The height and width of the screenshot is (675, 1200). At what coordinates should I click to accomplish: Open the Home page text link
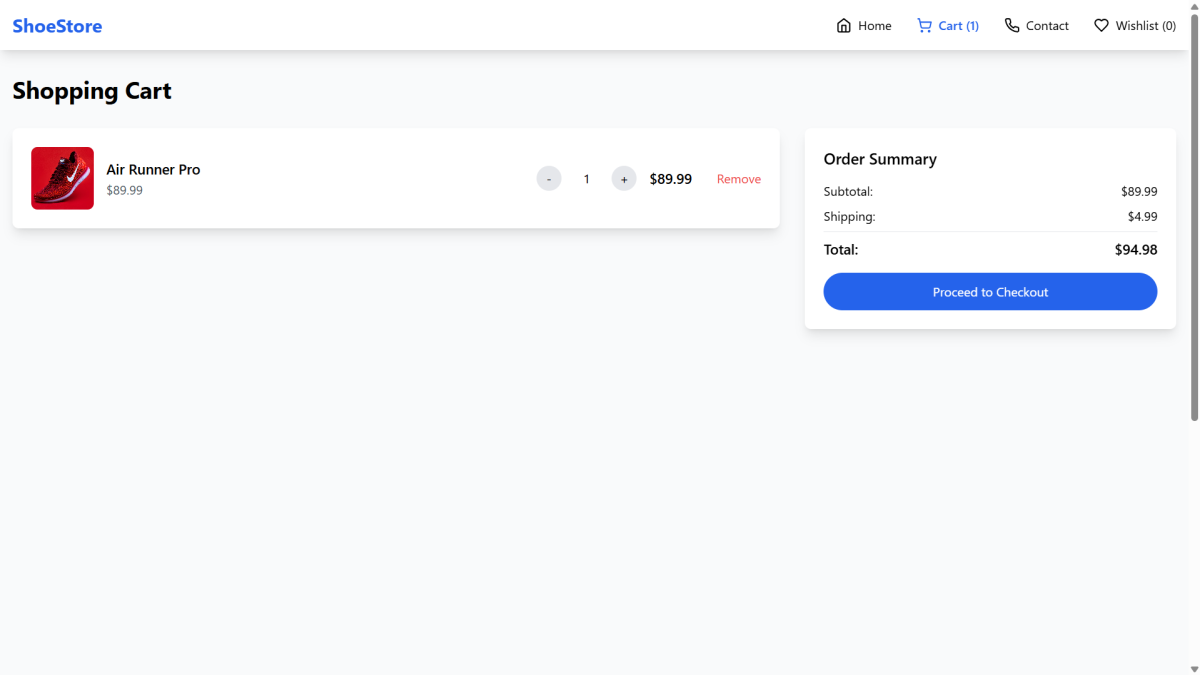[874, 26]
